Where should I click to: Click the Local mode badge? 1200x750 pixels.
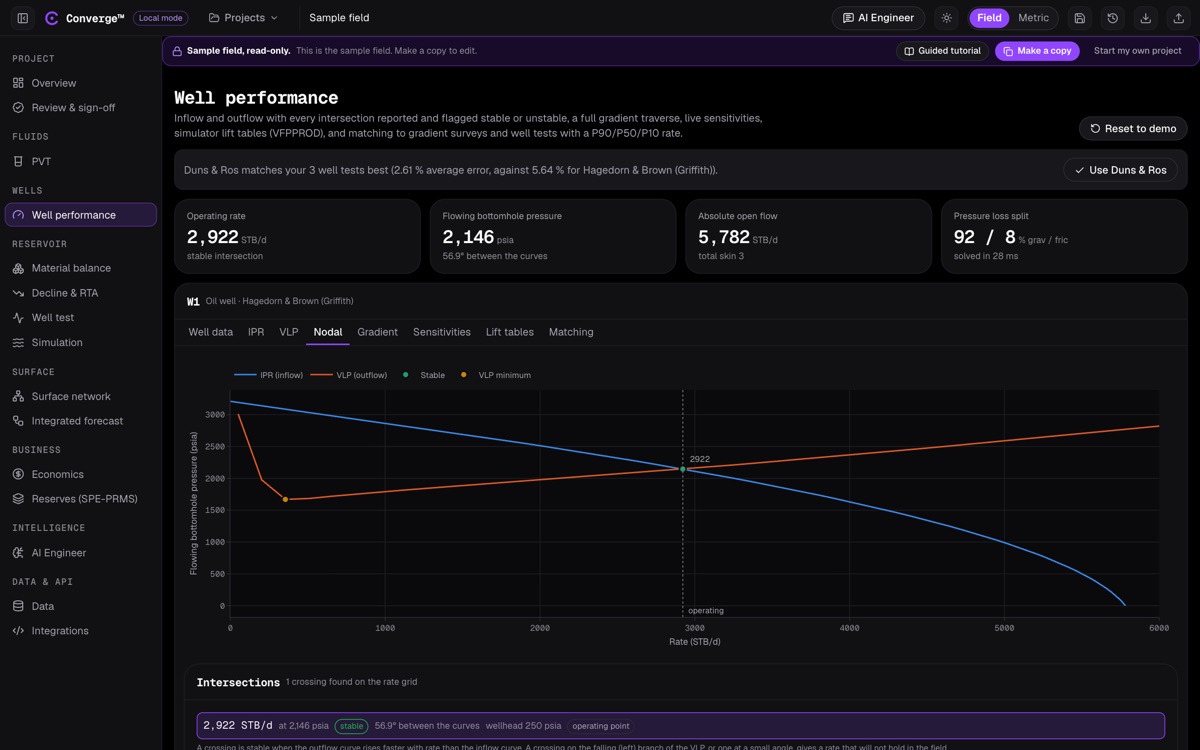click(161, 18)
